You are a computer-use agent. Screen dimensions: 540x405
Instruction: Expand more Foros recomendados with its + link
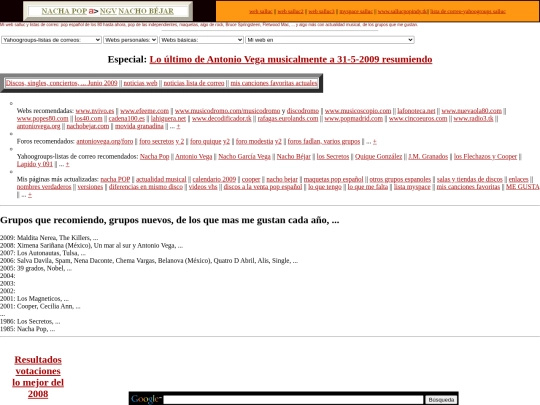tap(375, 142)
